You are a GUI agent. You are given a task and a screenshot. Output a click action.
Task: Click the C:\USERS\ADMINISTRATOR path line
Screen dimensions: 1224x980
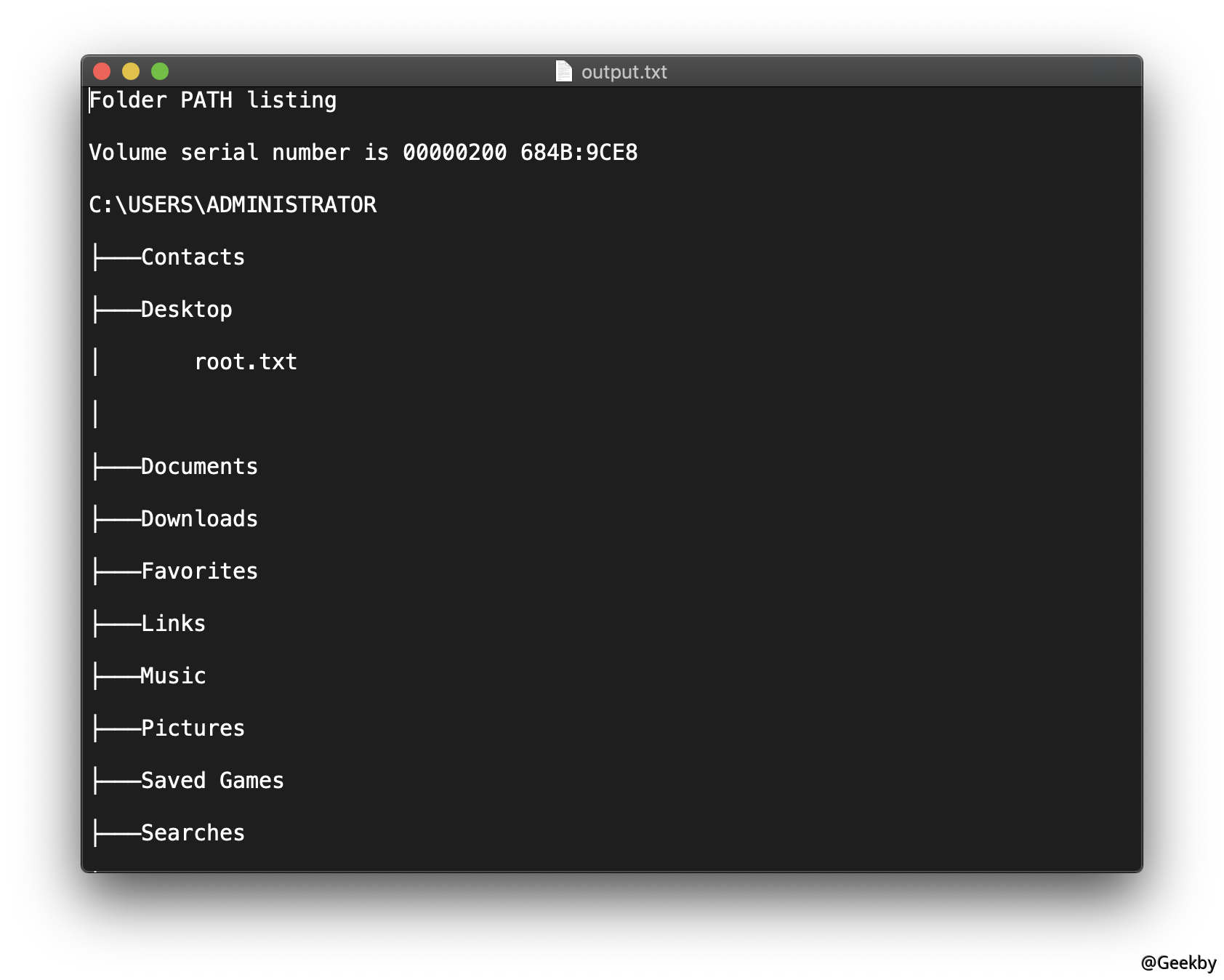pyautogui.click(x=233, y=204)
